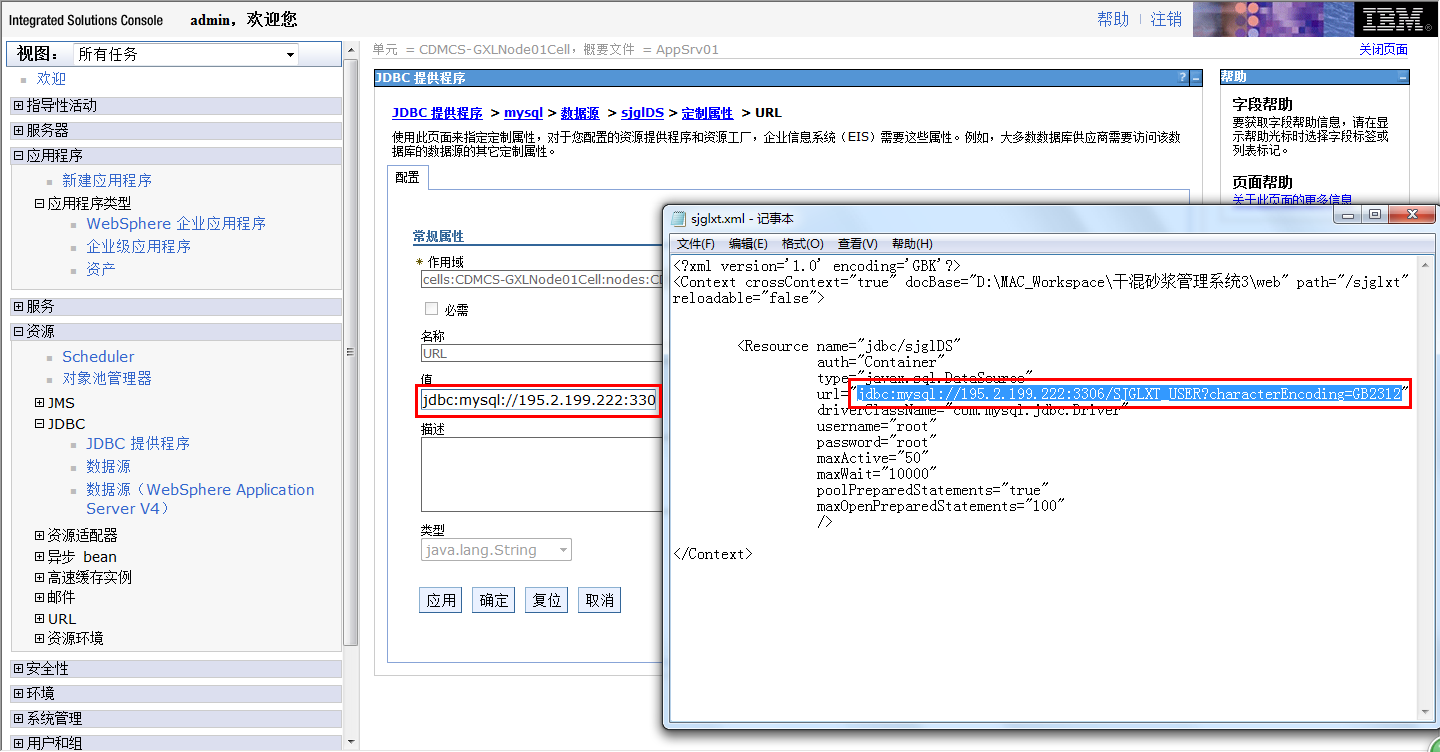Collapse the 资源 section
This screenshot has width=1440, height=752.
coord(19,331)
